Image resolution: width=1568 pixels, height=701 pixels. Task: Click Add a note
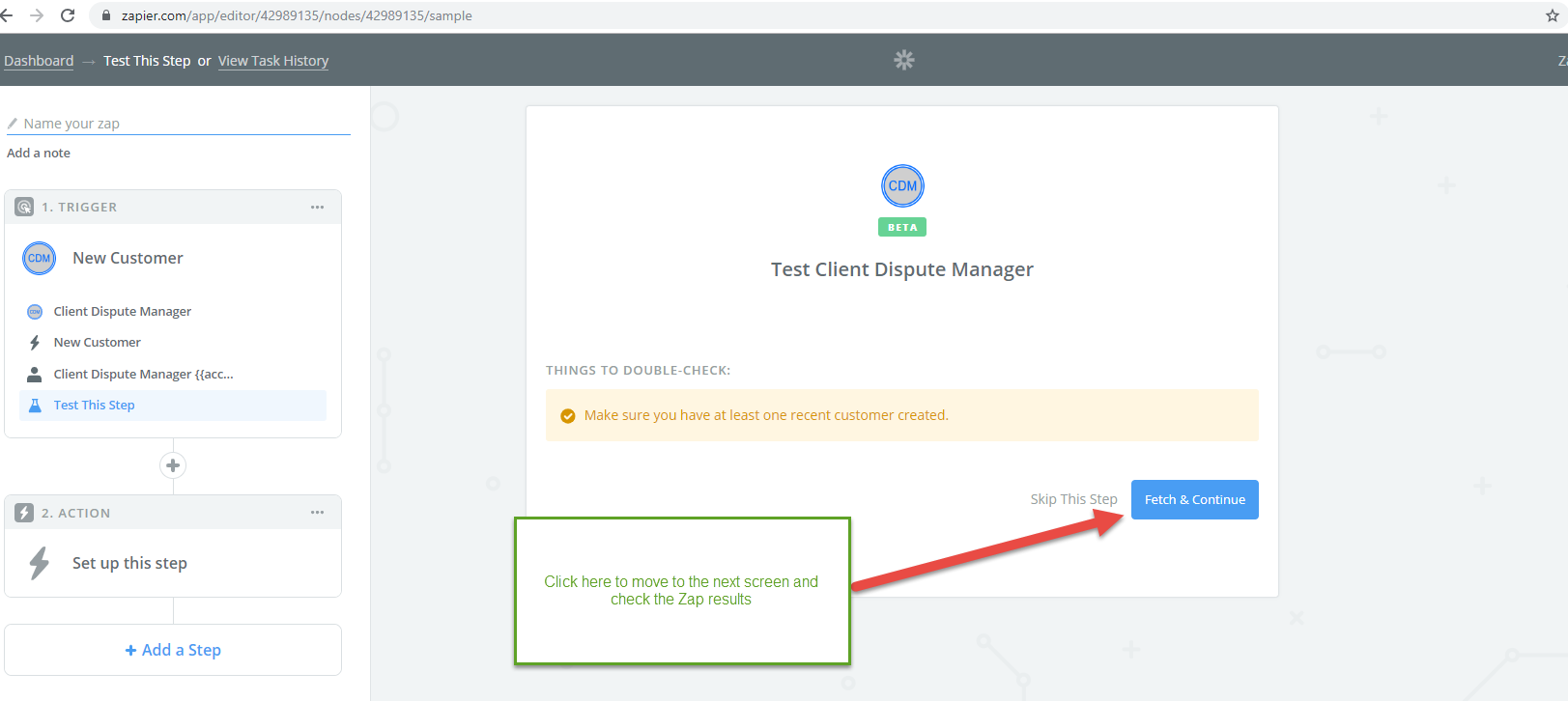(x=39, y=153)
